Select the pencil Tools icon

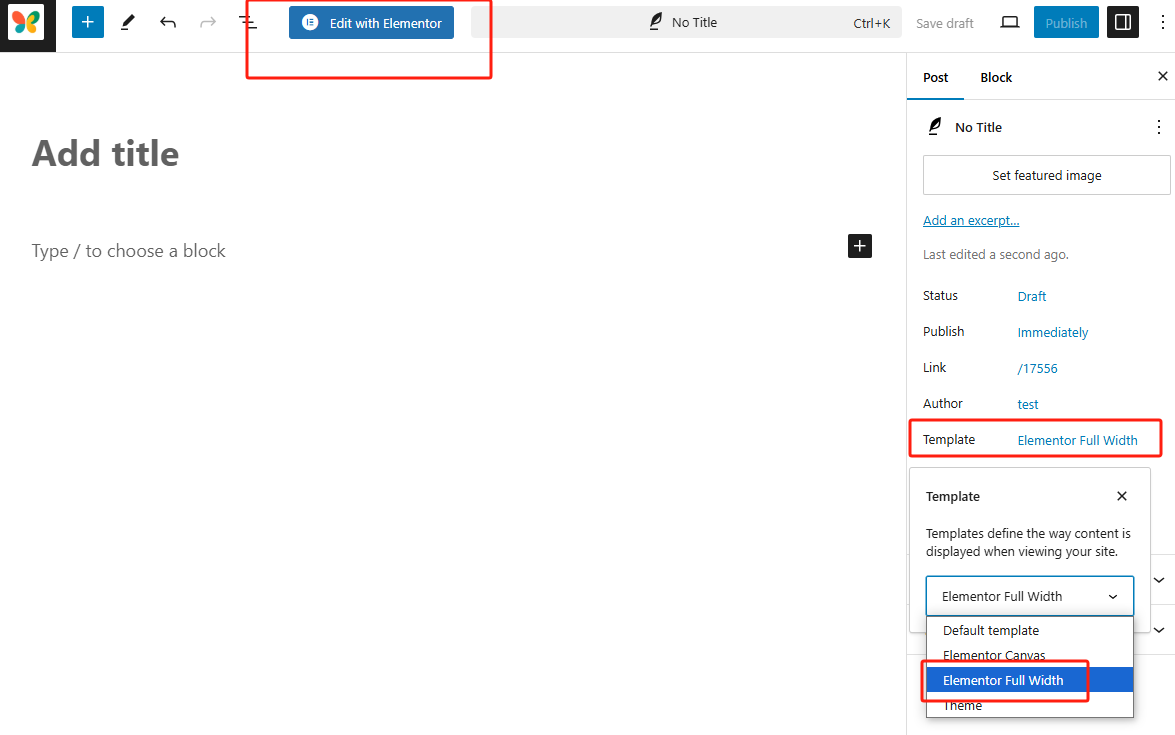pos(128,22)
